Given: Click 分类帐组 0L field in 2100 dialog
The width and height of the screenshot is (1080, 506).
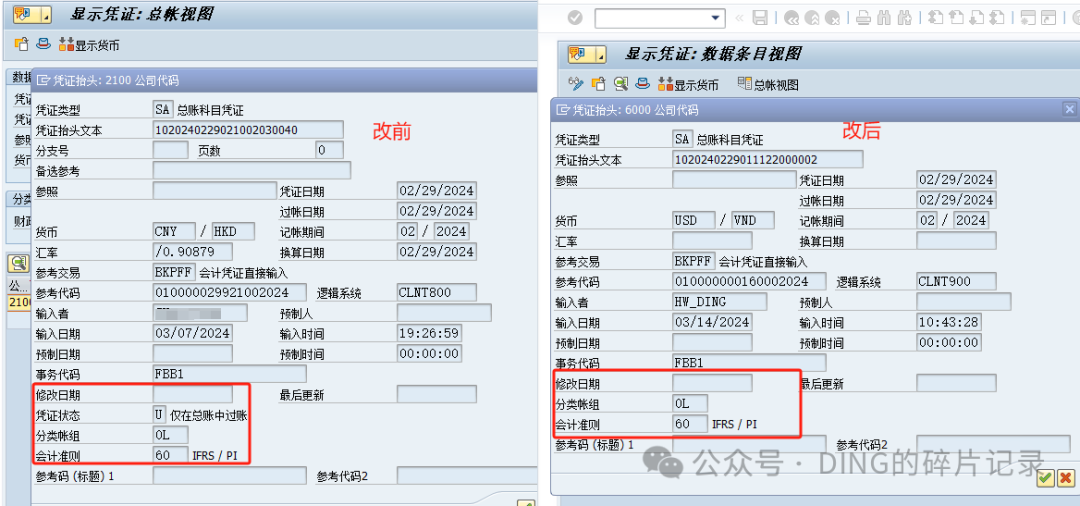Looking at the screenshot, I should (171, 435).
